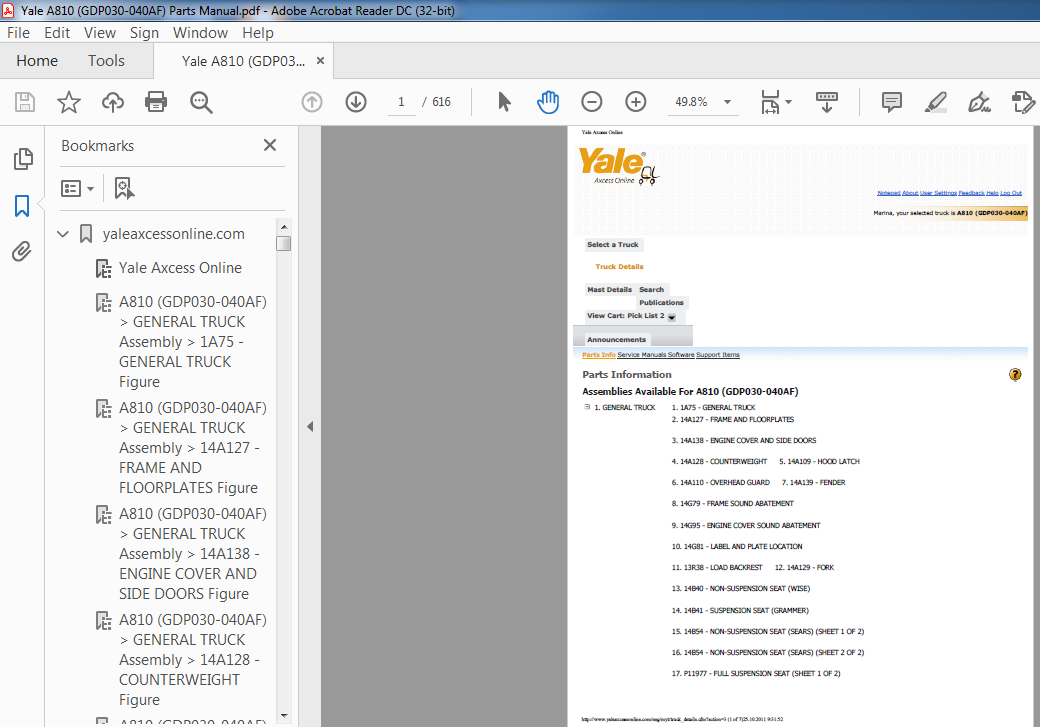
Task: Print the document with printer icon
Action: click(156, 102)
